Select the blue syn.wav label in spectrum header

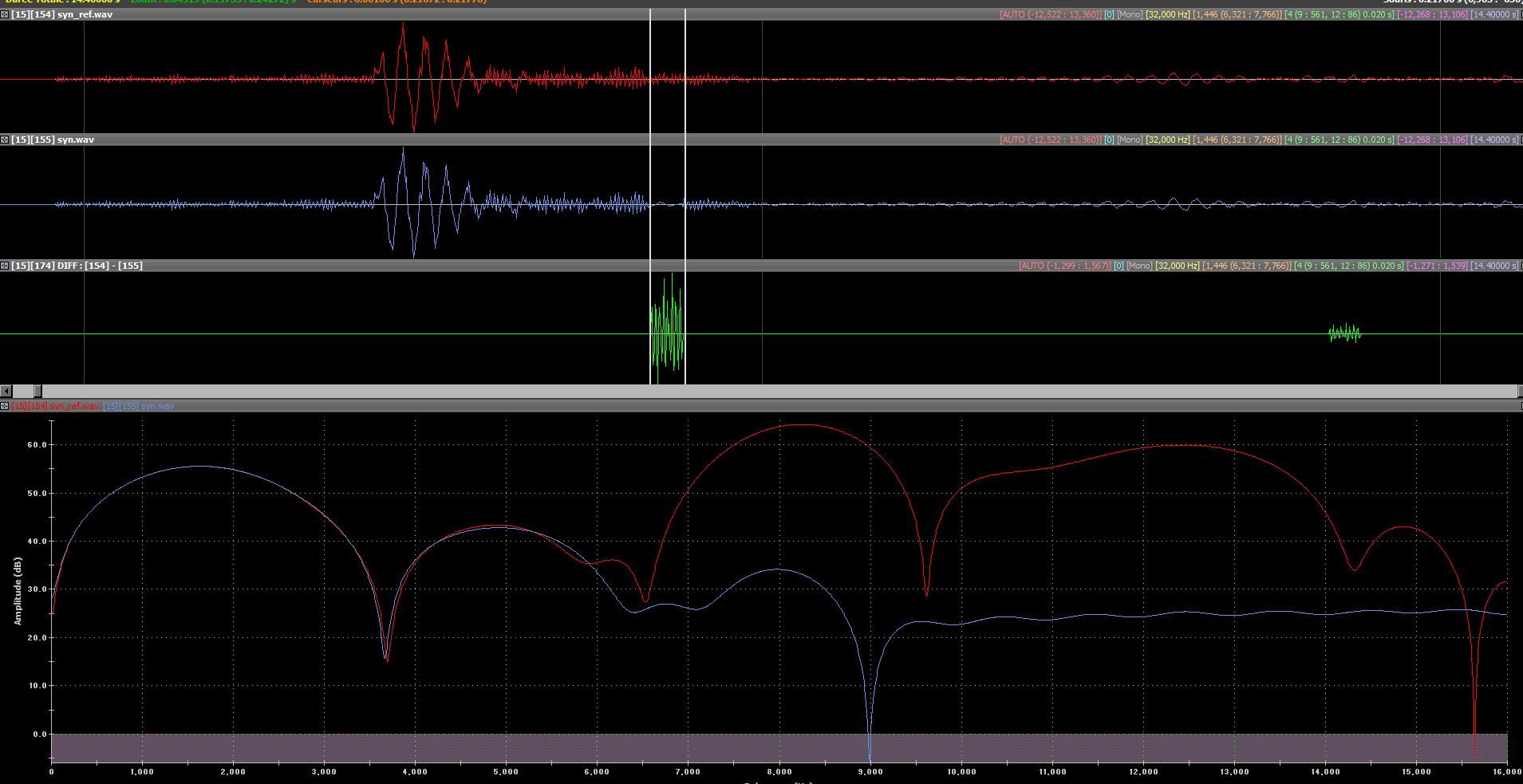pyautogui.click(x=139, y=406)
